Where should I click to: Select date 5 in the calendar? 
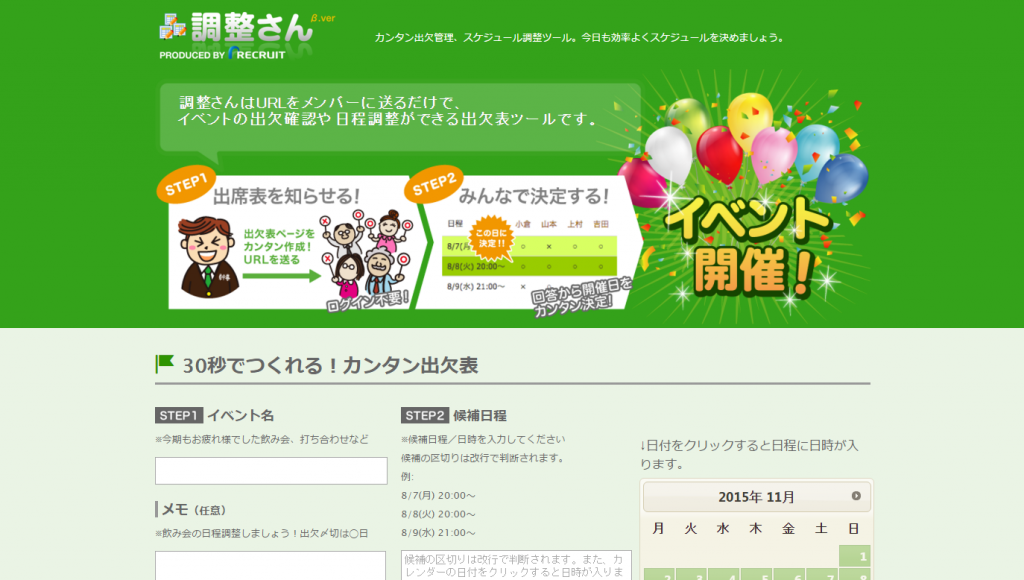757,575
